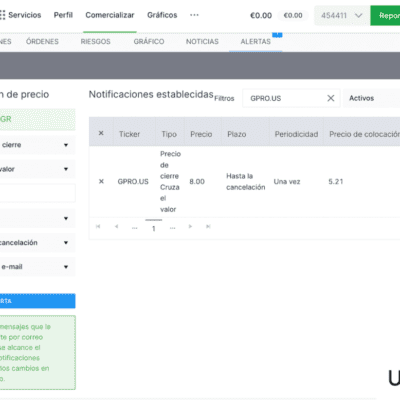Switch to the RIESGOS tab
This screenshot has width=400, height=400.
[x=96, y=42]
